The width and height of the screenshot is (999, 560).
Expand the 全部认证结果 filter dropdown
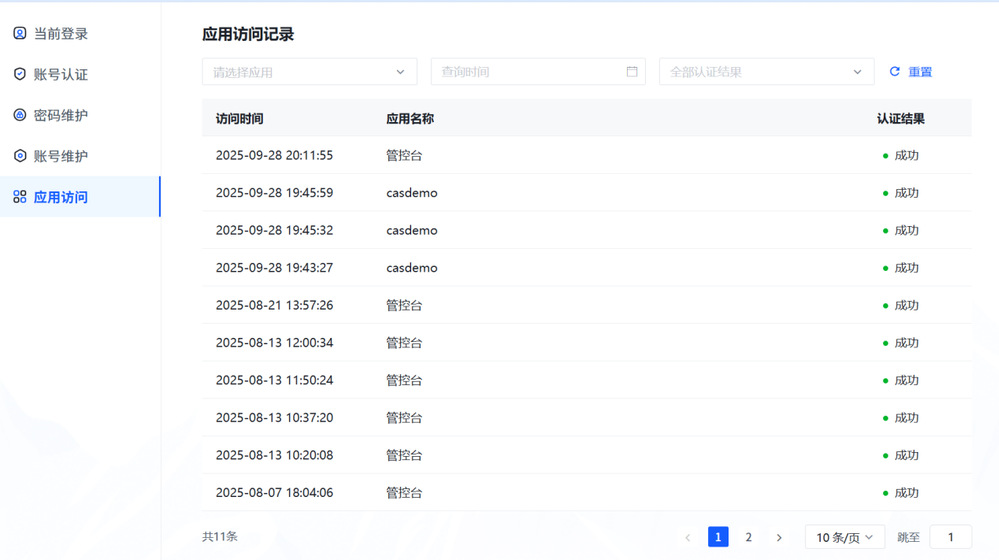(x=766, y=72)
